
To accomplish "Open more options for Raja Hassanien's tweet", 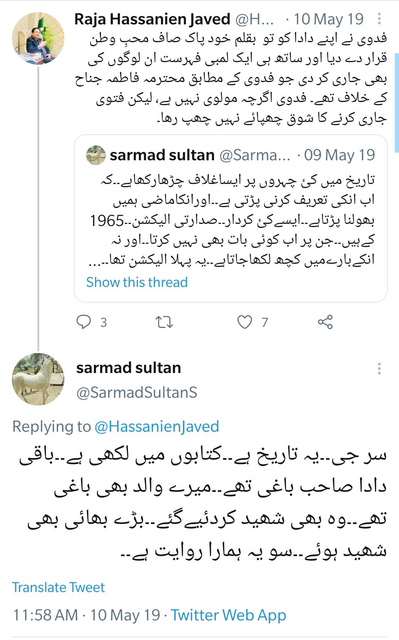I will [x=379, y=18].
